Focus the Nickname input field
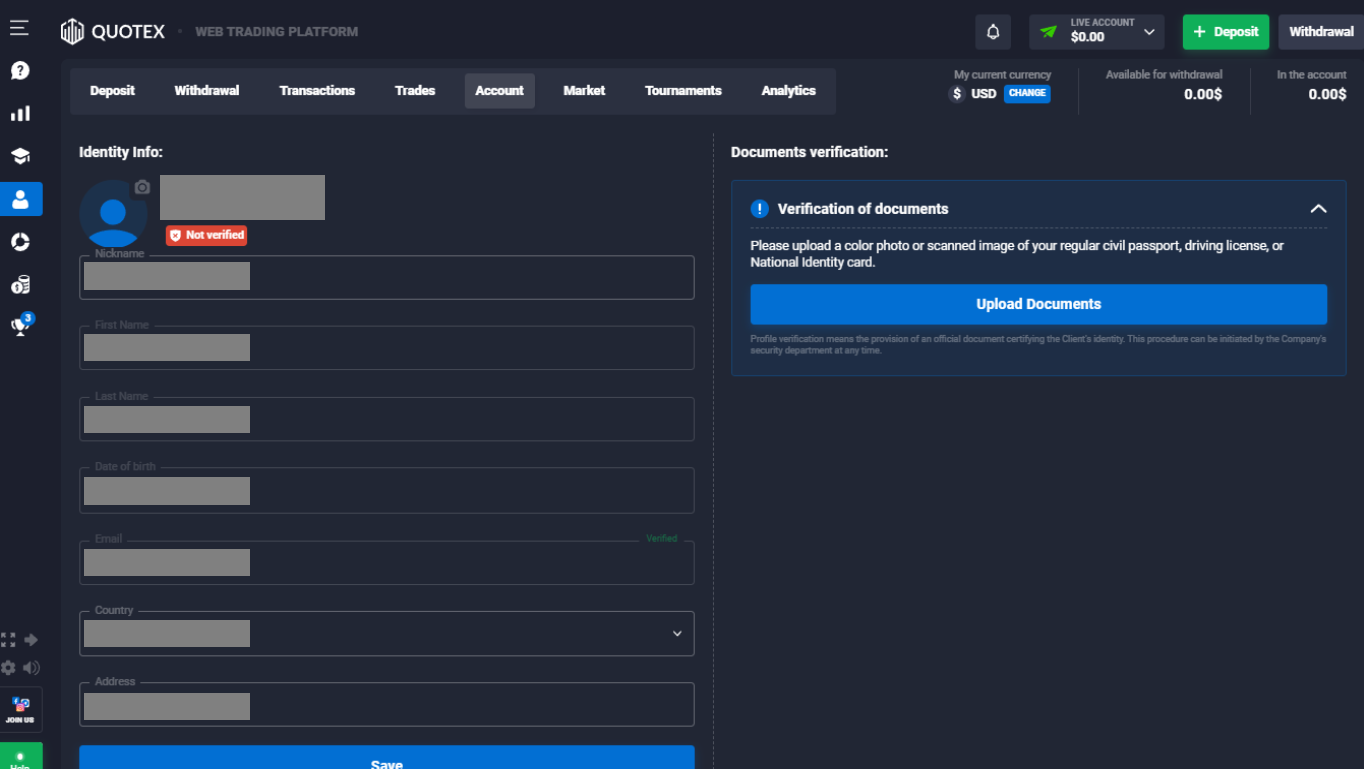This screenshot has height=769, width=1364. (x=387, y=277)
